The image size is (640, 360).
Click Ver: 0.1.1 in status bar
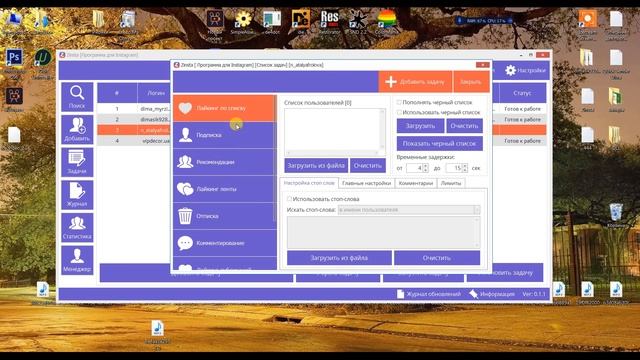tap(533, 294)
